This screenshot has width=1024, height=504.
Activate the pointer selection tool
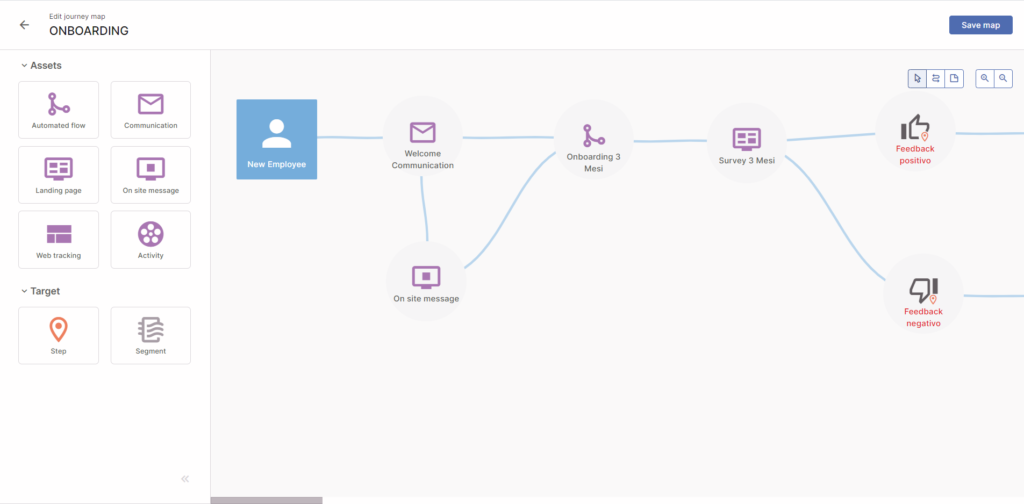(x=917, y=78)
